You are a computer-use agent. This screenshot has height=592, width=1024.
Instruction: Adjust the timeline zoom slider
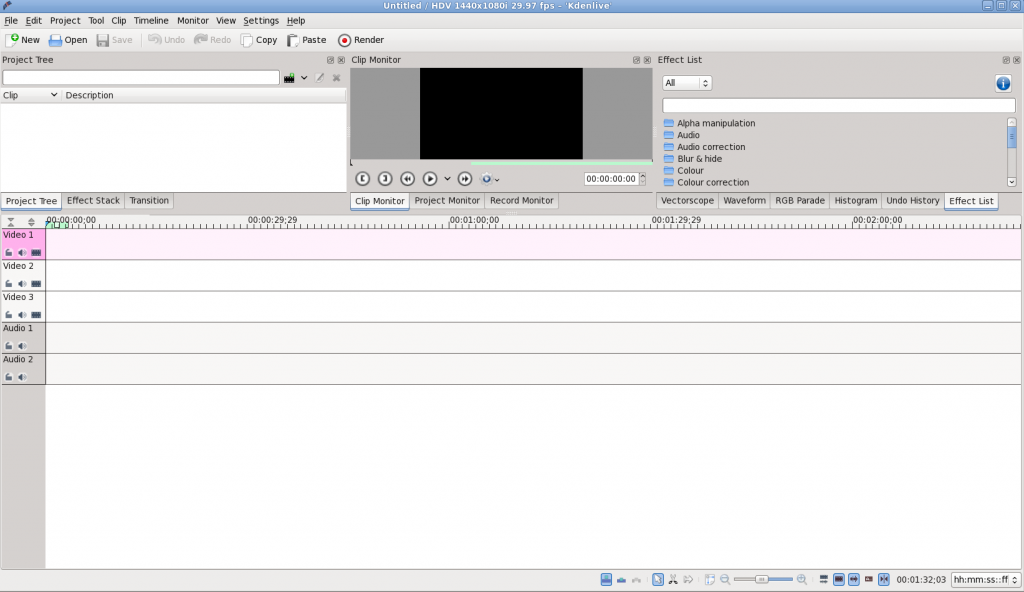point(763,579)
